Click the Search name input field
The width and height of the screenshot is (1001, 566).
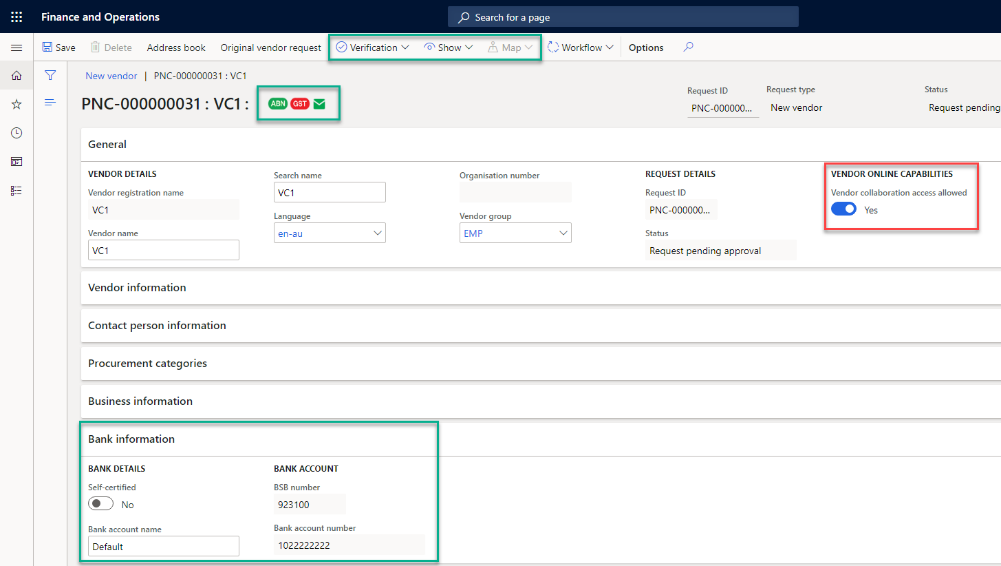(x=329, y=192)
